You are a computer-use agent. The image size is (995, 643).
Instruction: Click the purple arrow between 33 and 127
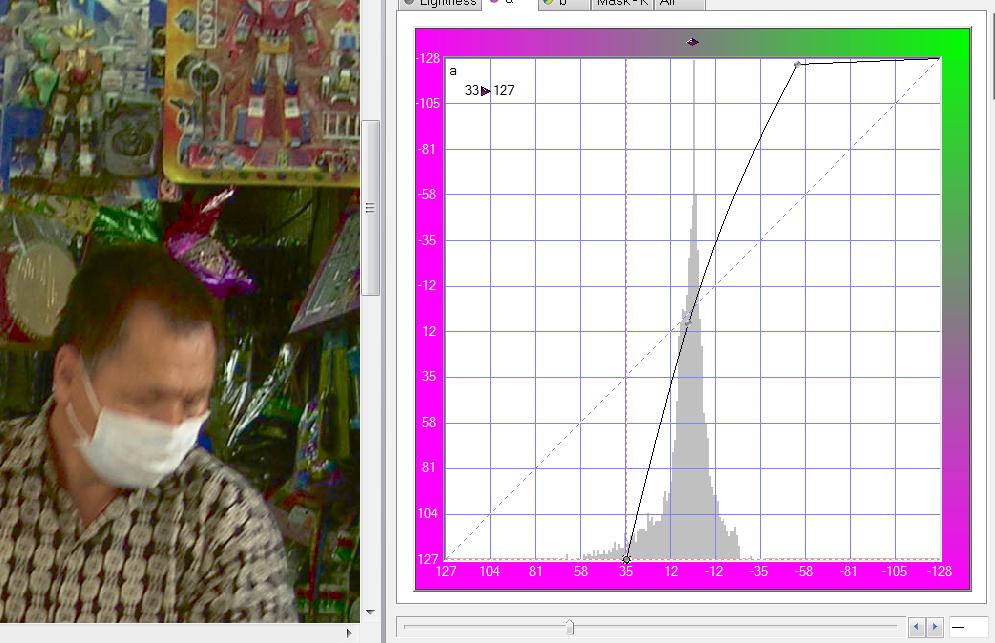point(485,91)
